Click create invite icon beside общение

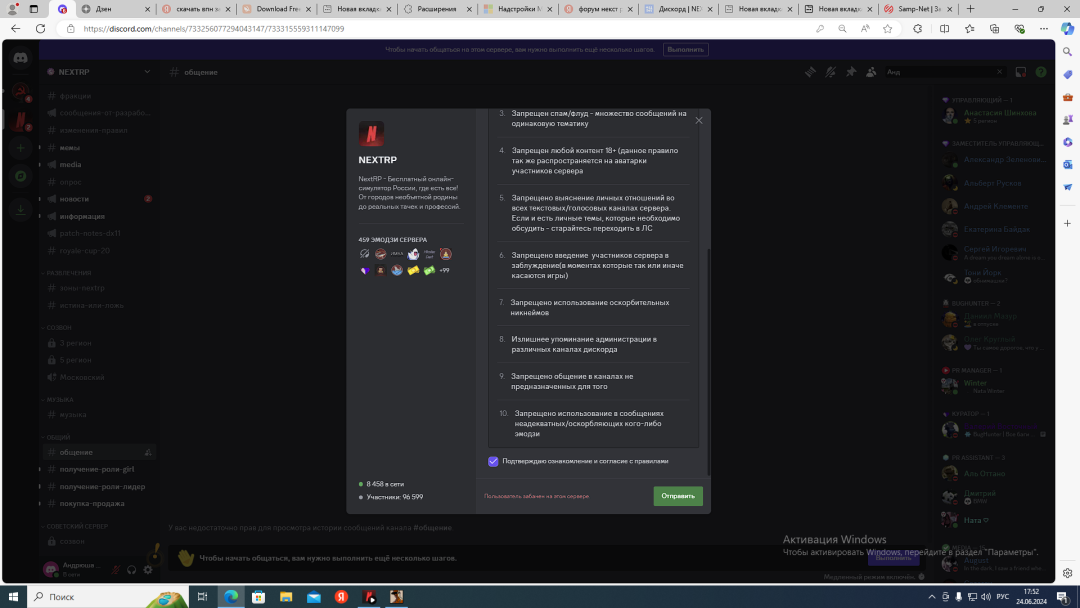(147, 452)
